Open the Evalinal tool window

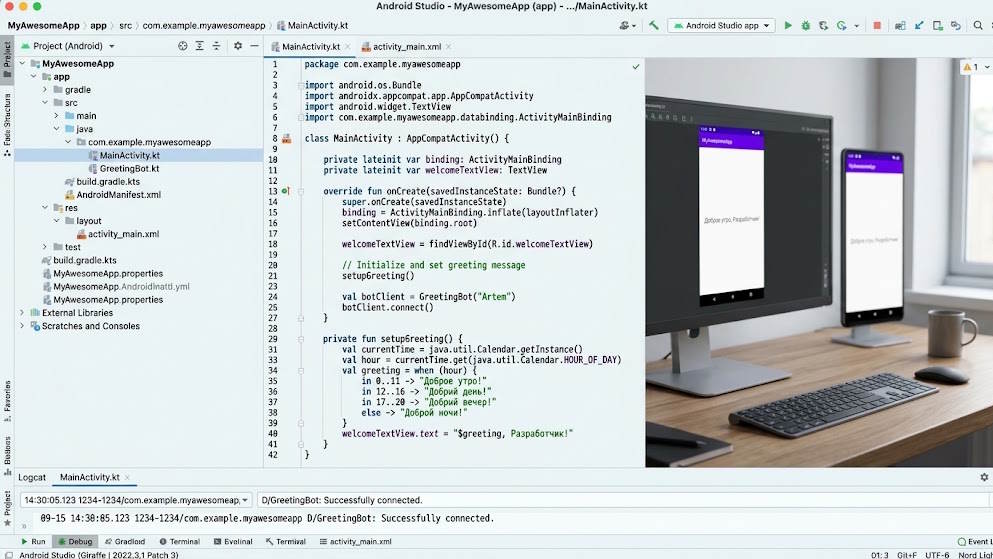tap(233, 542)
